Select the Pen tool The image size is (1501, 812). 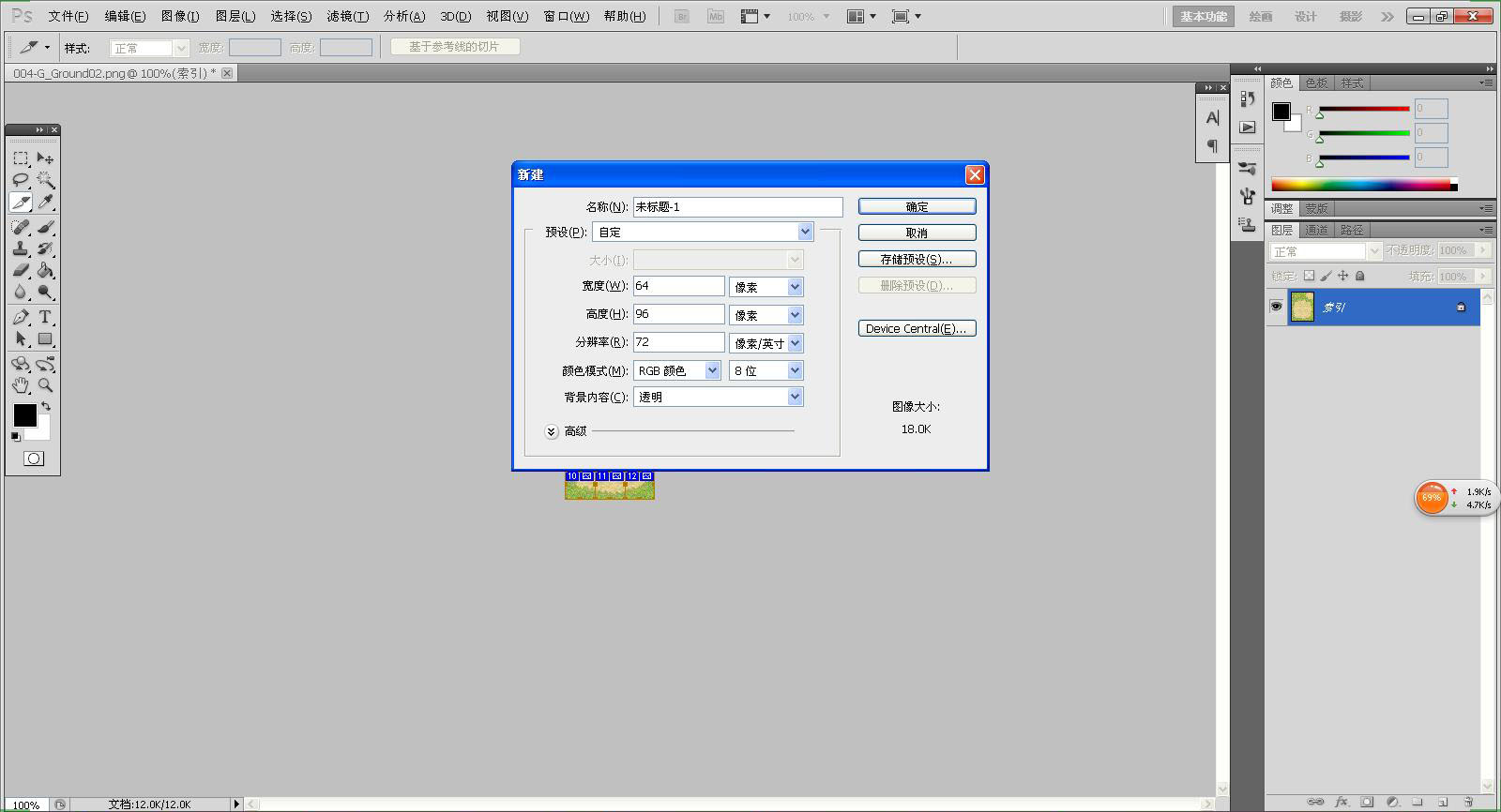[21, 317]
